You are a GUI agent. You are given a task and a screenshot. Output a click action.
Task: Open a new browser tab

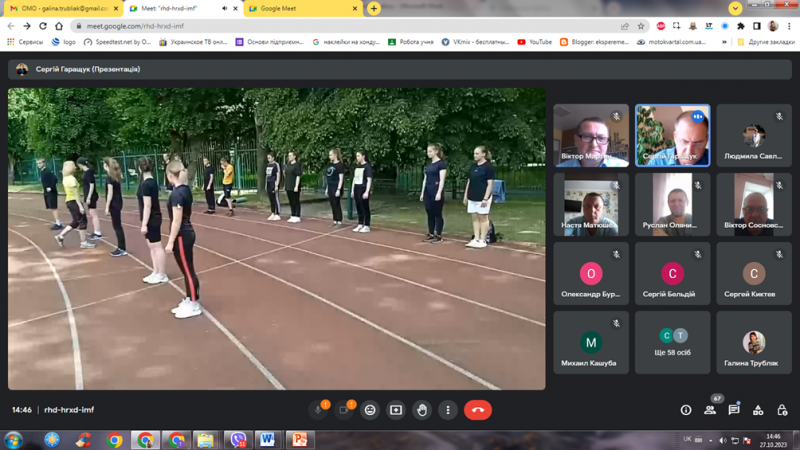pos(374,9)
